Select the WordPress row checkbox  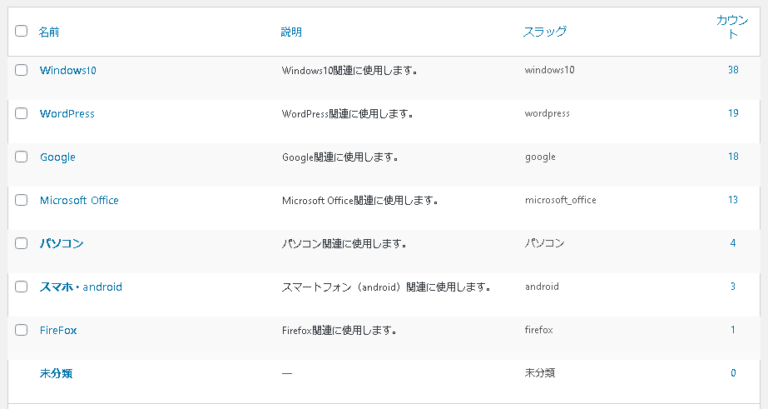[x=21, y=113]
